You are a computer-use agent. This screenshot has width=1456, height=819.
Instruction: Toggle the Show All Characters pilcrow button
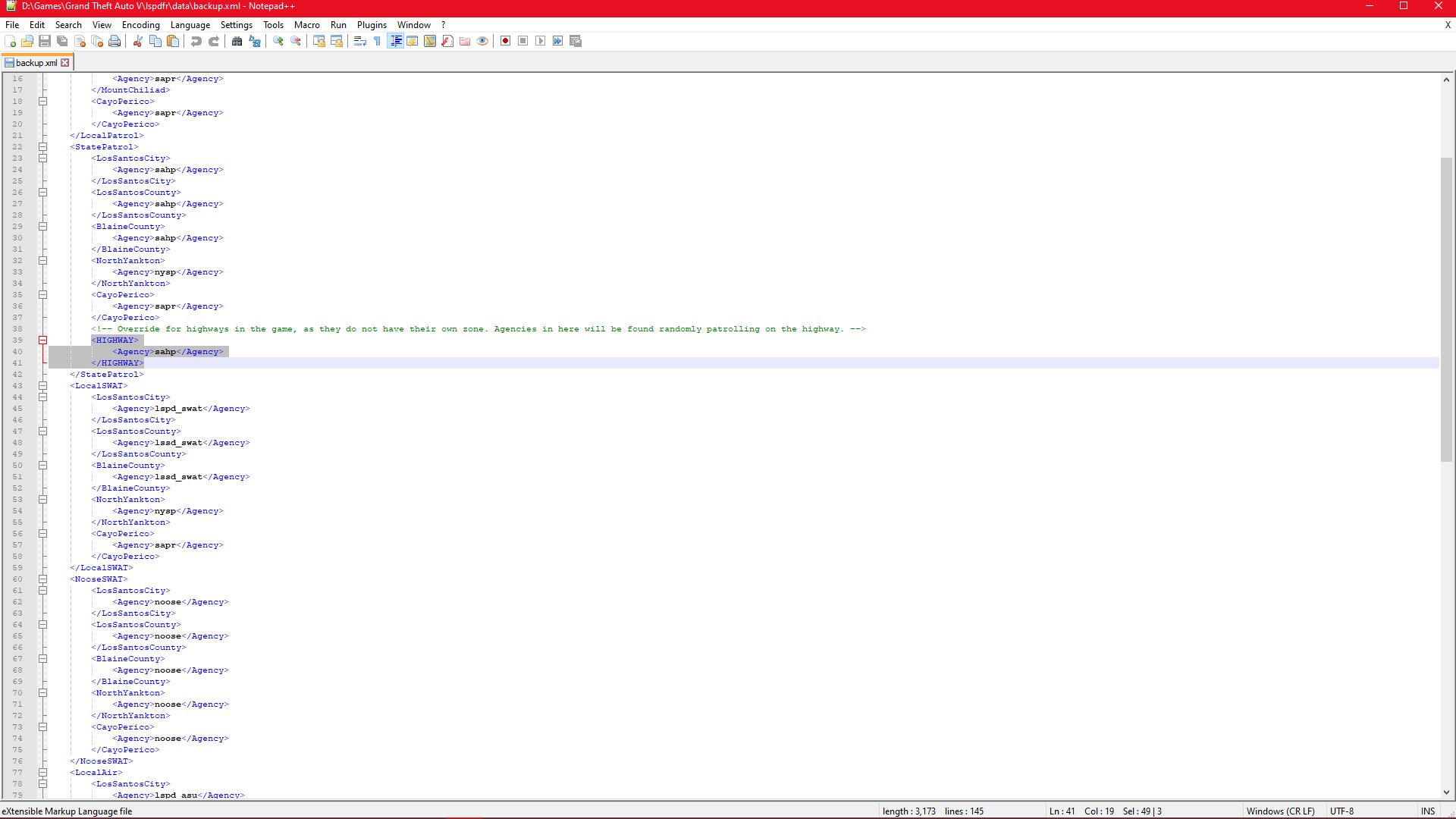pyautogui.click(x=378, y=41)
